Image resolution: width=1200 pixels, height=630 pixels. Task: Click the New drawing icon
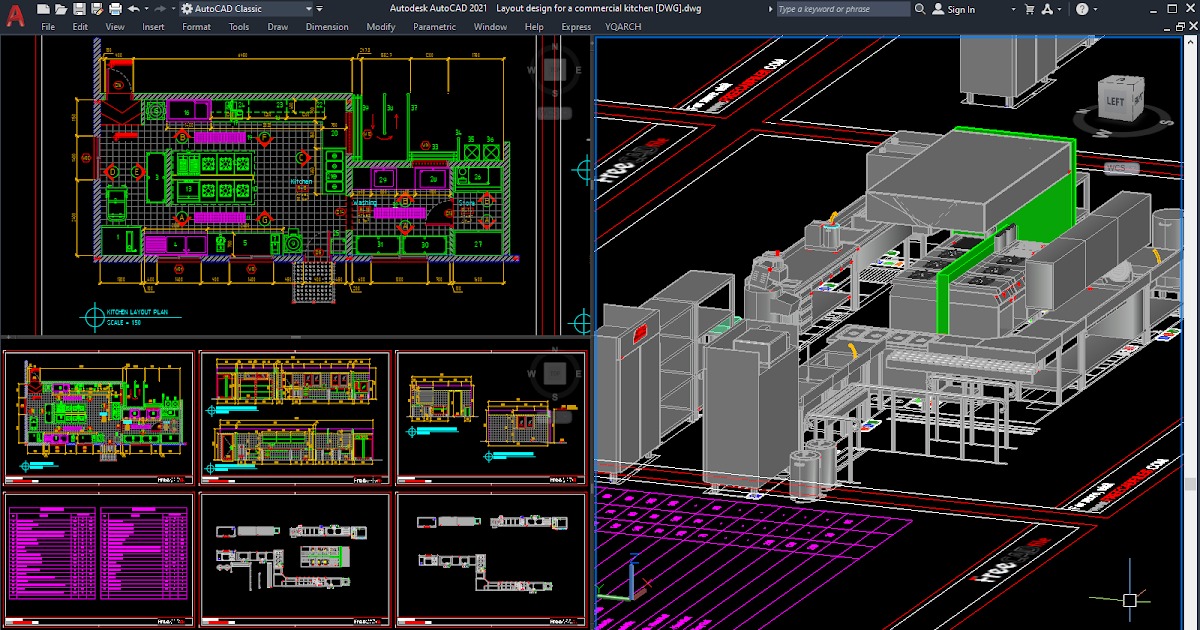click(44, 9)
